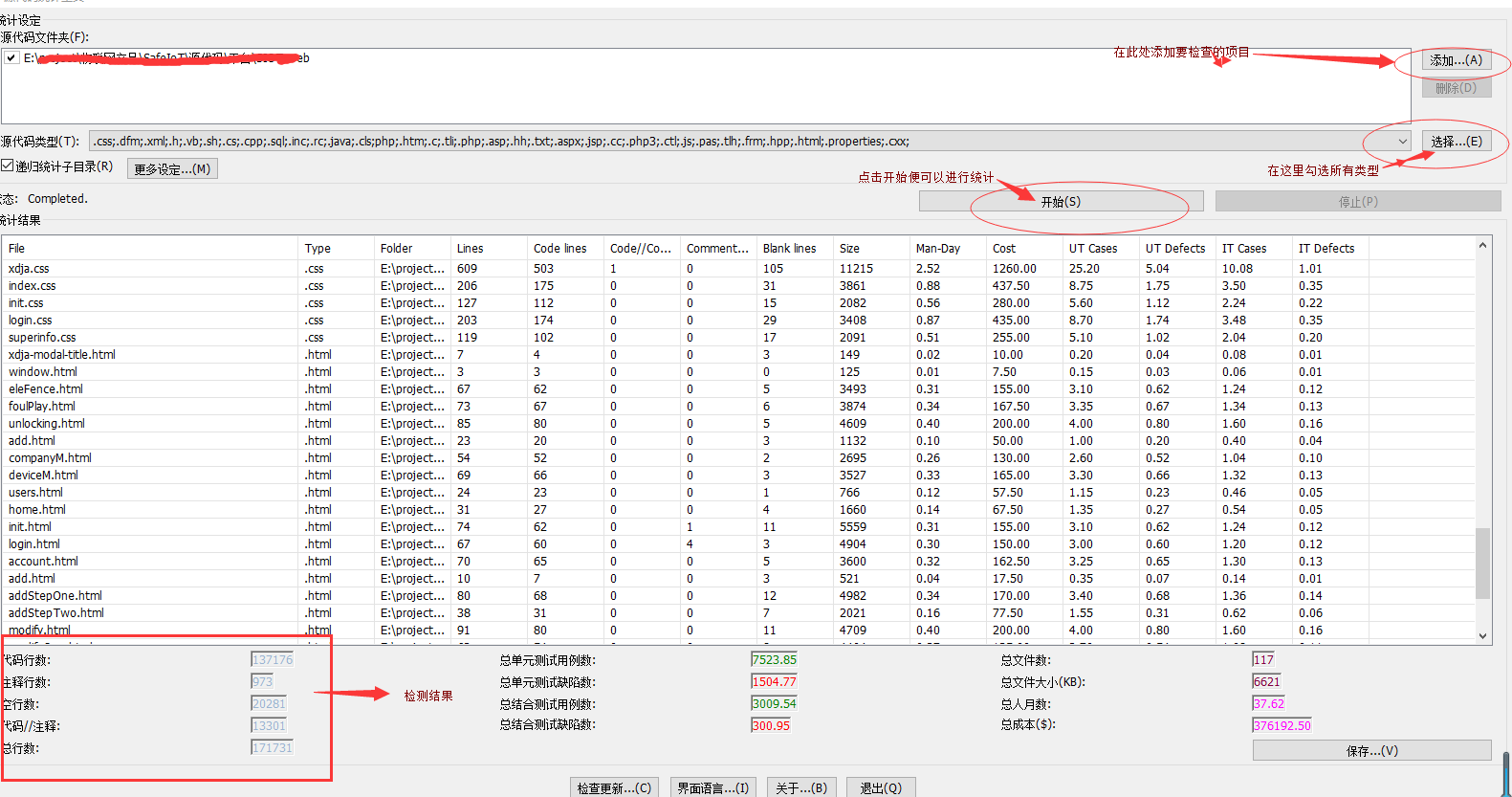Select the users.html row
Image resolution: width=1512 pixels, height=797 pixels.
pyautogui.click(x=737, y=493)
